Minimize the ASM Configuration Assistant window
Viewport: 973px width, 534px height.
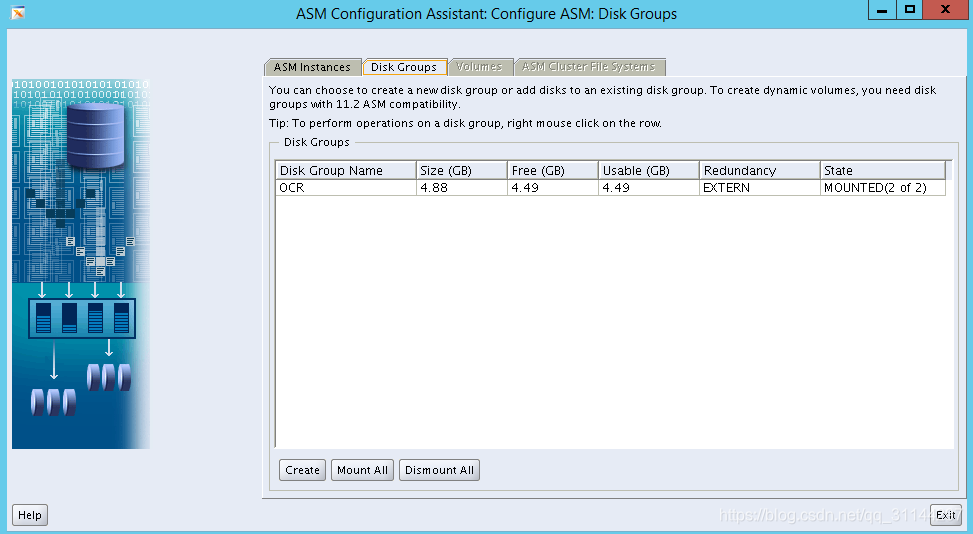[882, 10]
